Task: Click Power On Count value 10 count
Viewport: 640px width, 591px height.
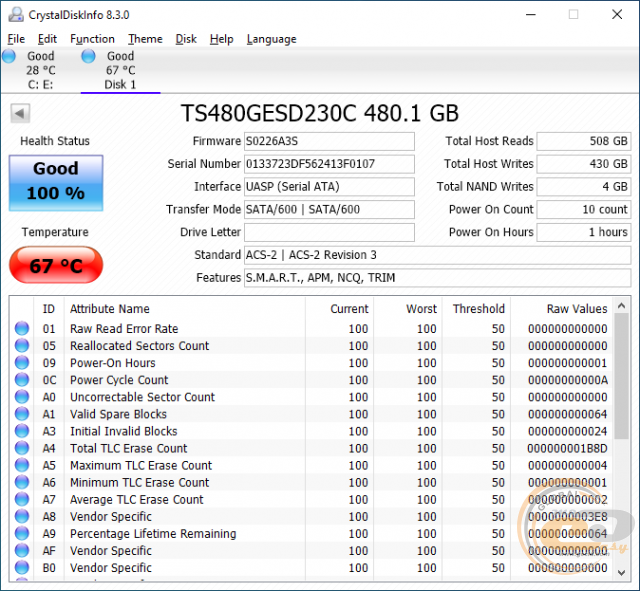Action: tap(584, 209)
